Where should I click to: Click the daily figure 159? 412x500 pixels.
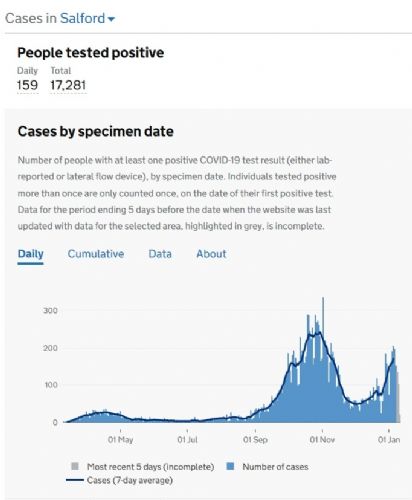tap(27, 85)
